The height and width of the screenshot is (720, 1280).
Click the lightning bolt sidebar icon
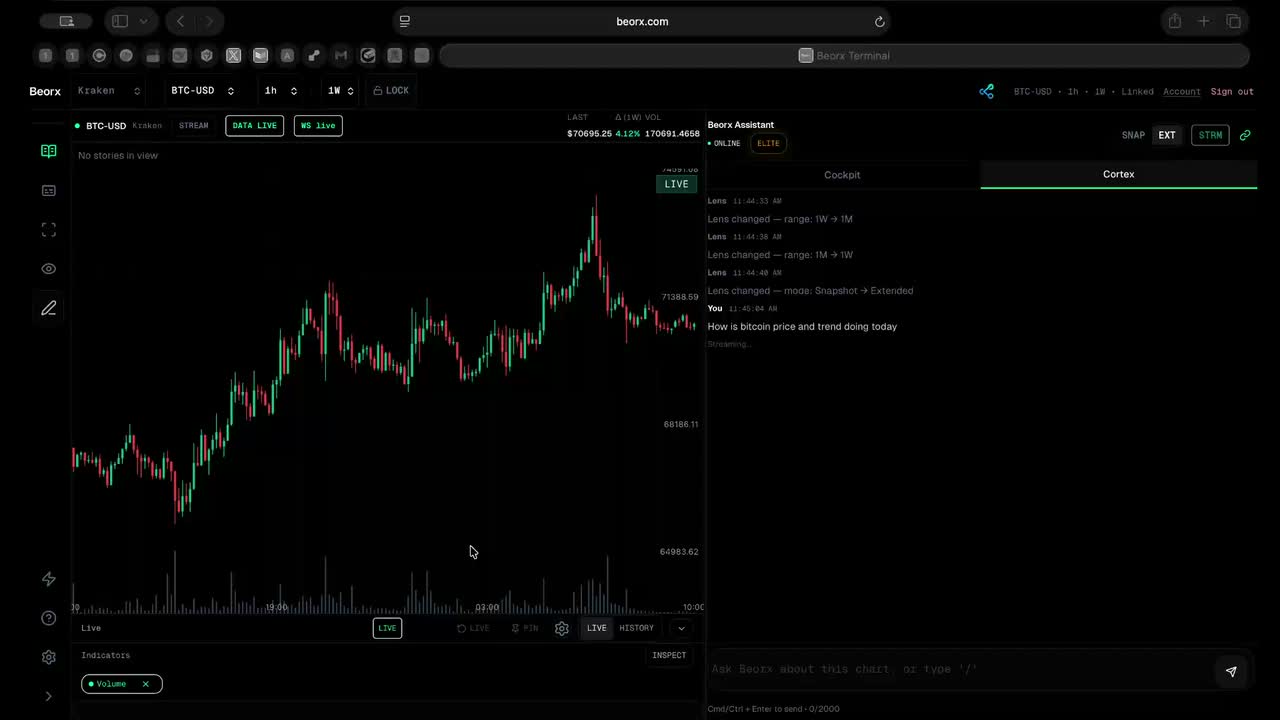tap(48, 579)
